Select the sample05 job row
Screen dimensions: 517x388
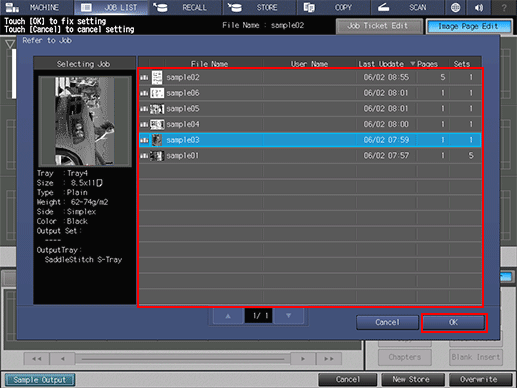coord(310,109)
